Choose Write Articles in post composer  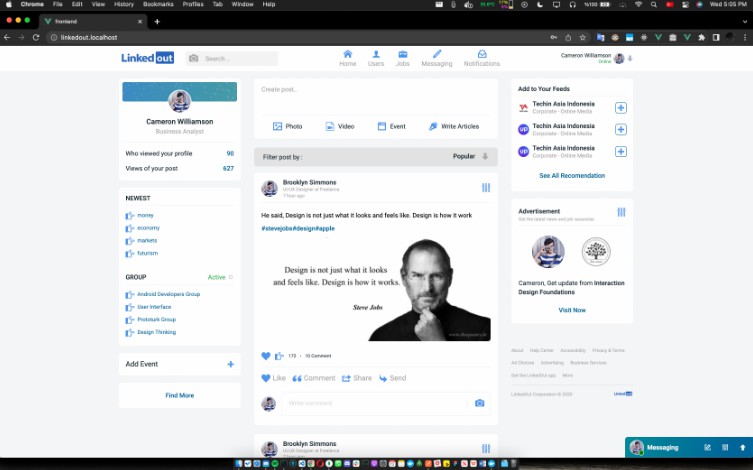point(454,126)
